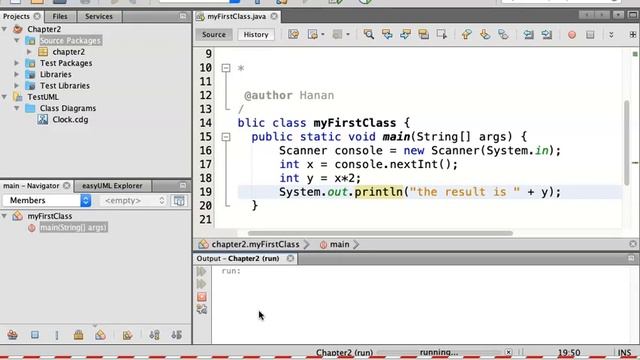Collapse the Chapter2 project node
The height and width of the screenshot is (360, 640).
point(4,29)
